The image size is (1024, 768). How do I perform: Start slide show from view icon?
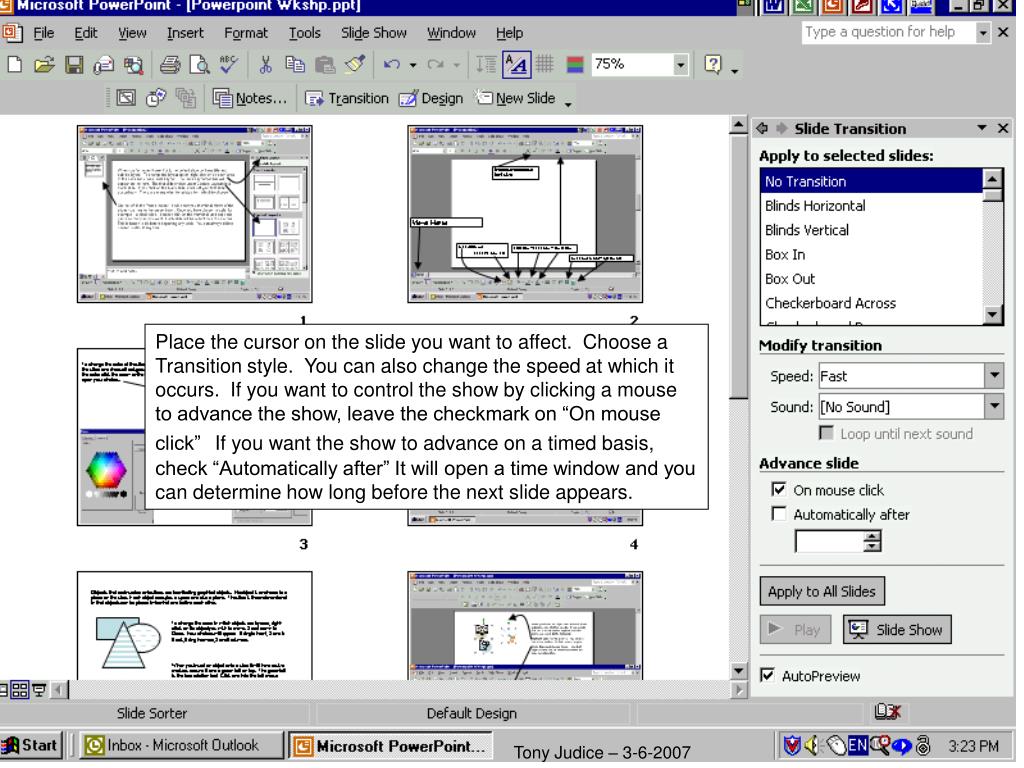[x=39, y=690]
